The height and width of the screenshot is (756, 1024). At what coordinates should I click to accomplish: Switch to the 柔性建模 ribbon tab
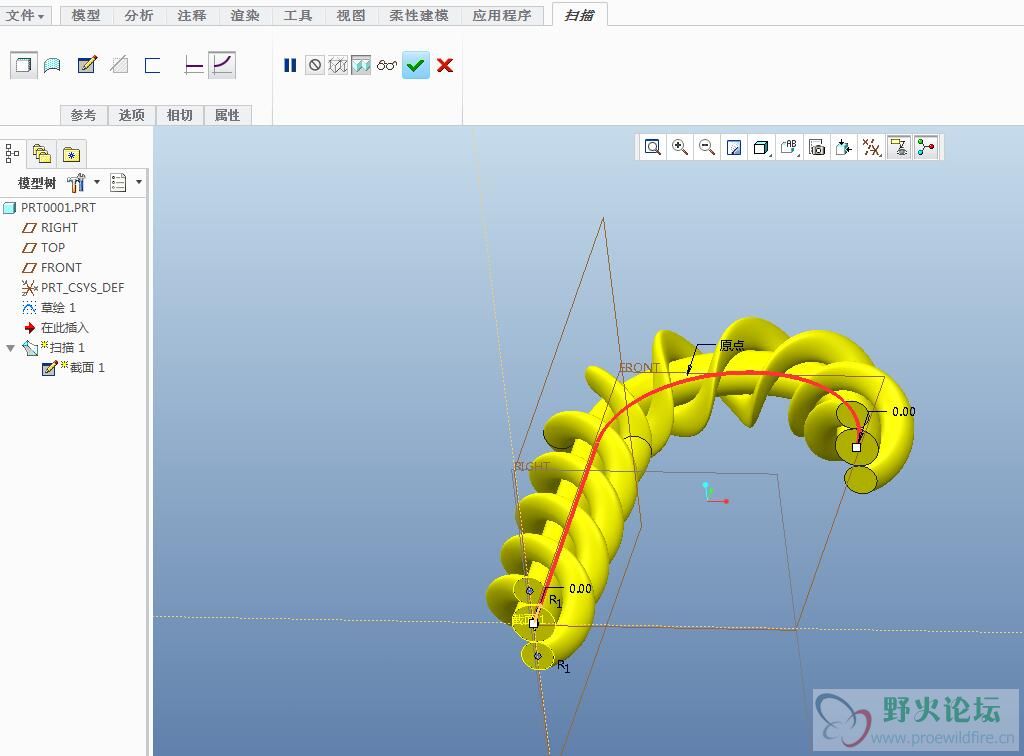click(419, 15)
